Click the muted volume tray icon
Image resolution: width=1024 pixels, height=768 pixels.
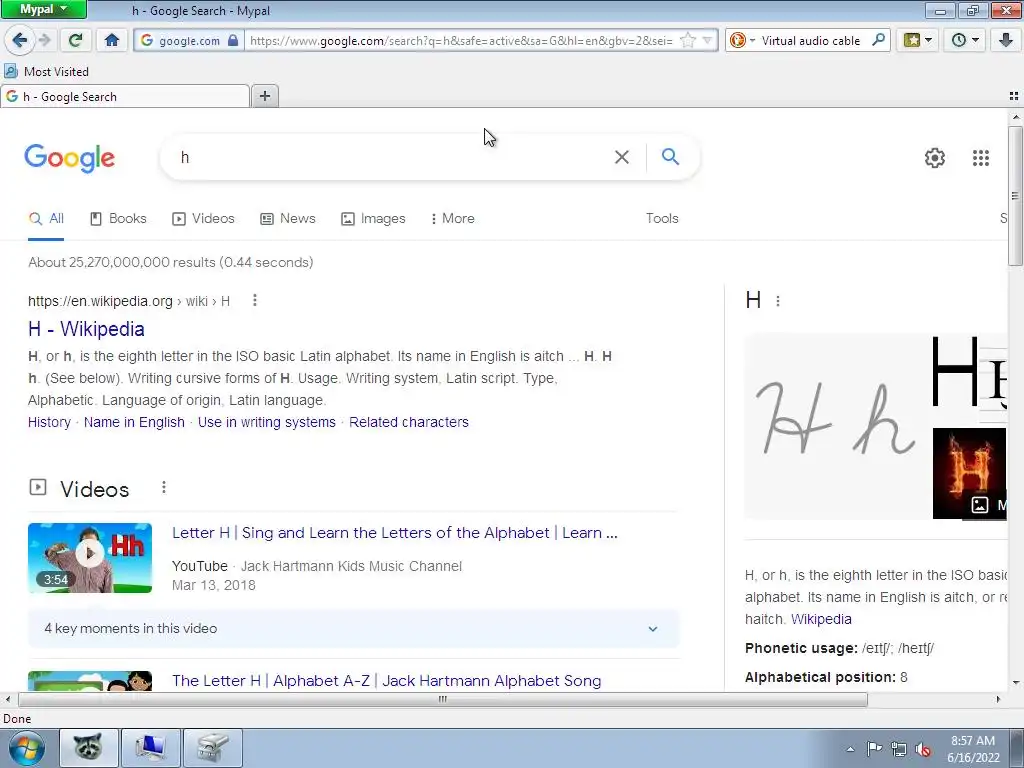tap(923, 749)
